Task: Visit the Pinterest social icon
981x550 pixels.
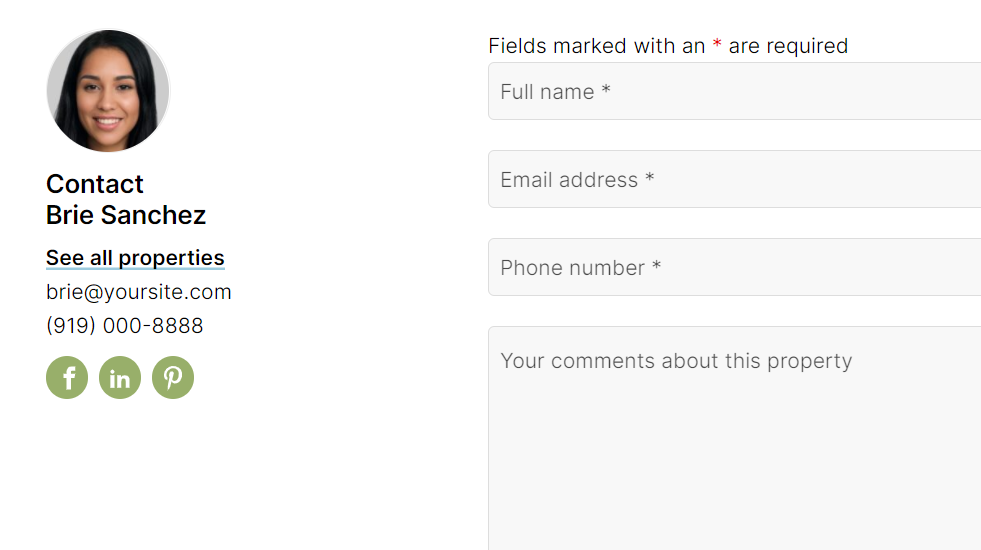Action: click(x=173, y=377)
